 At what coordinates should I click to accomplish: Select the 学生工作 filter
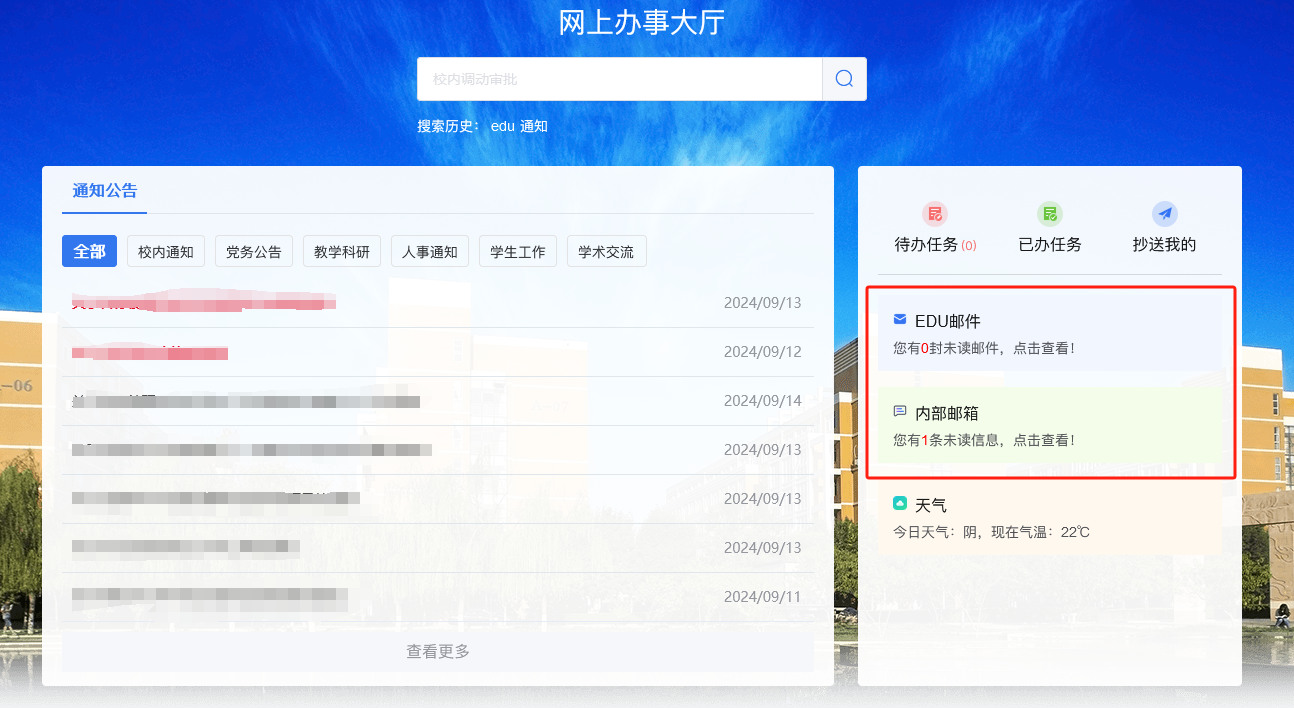click(518, 252)
